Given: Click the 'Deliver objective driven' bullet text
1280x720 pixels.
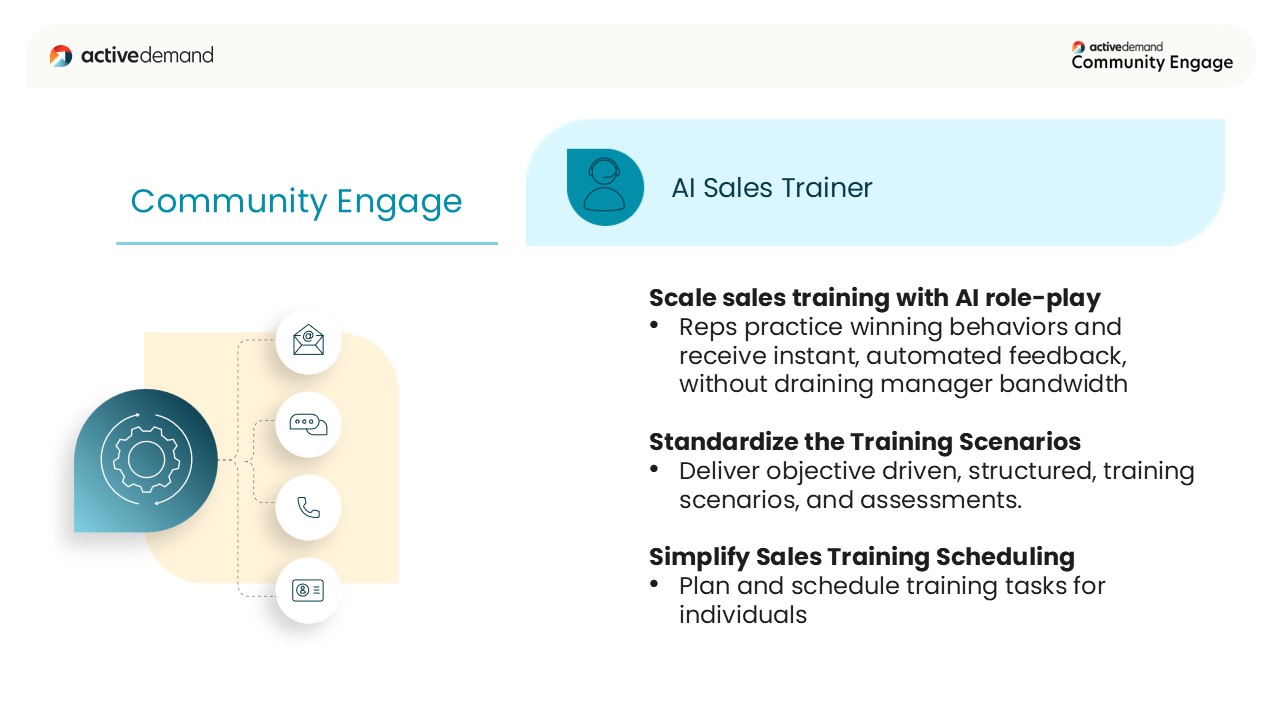Looking at the screenshot, I should tap(937, 485).
